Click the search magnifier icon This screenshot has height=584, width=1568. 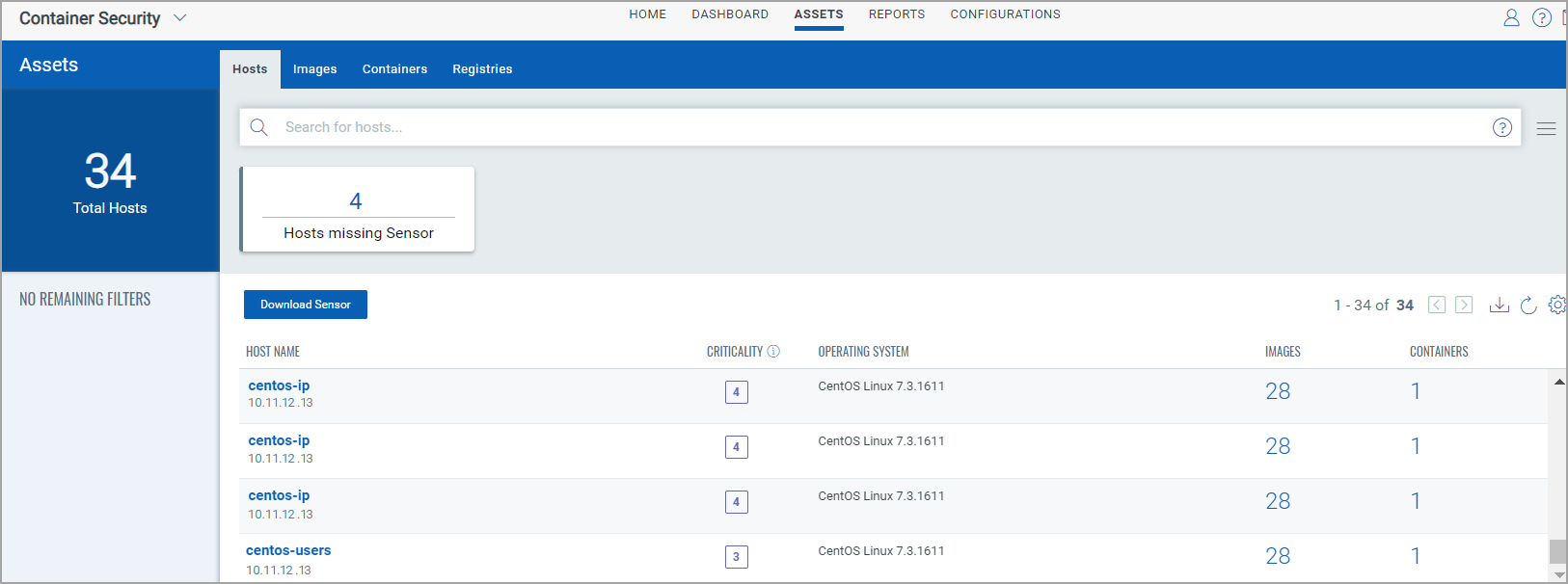258,127
